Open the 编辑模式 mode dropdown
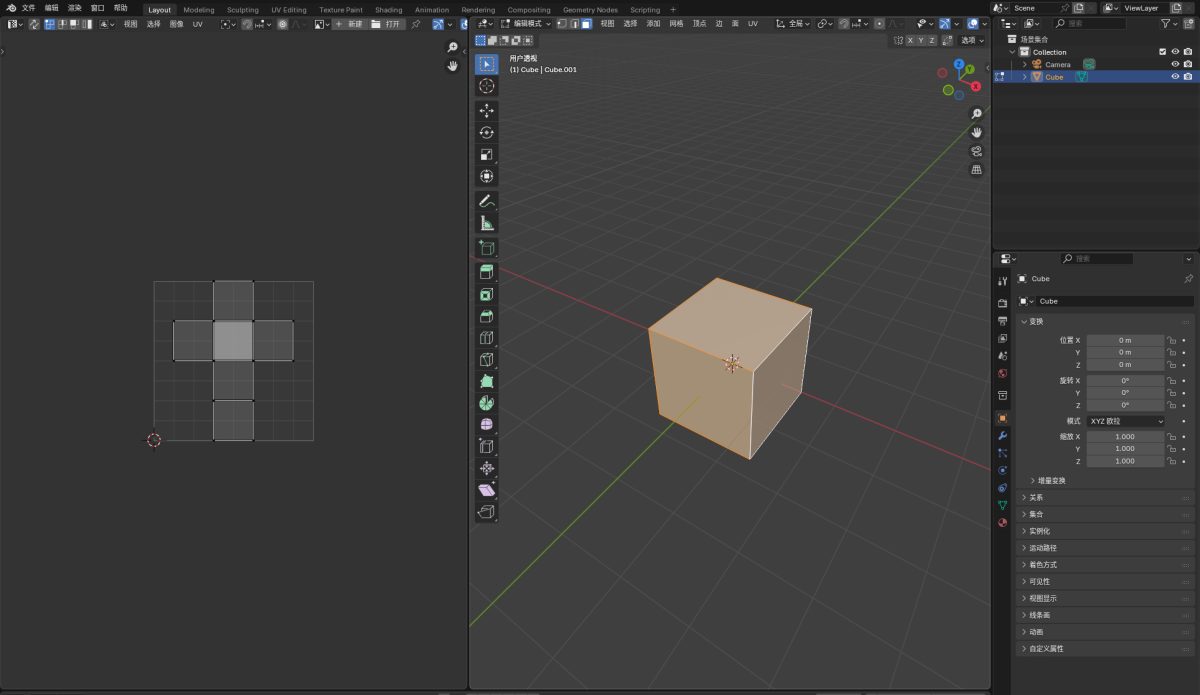1200x695 pixels. click(x=525, y=23)
